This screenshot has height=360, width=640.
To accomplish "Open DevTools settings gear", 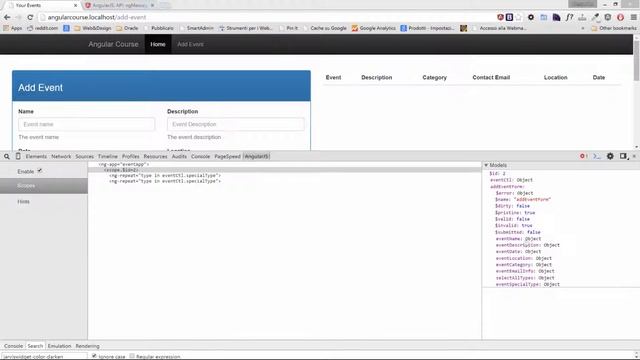I will coord(610,156).
